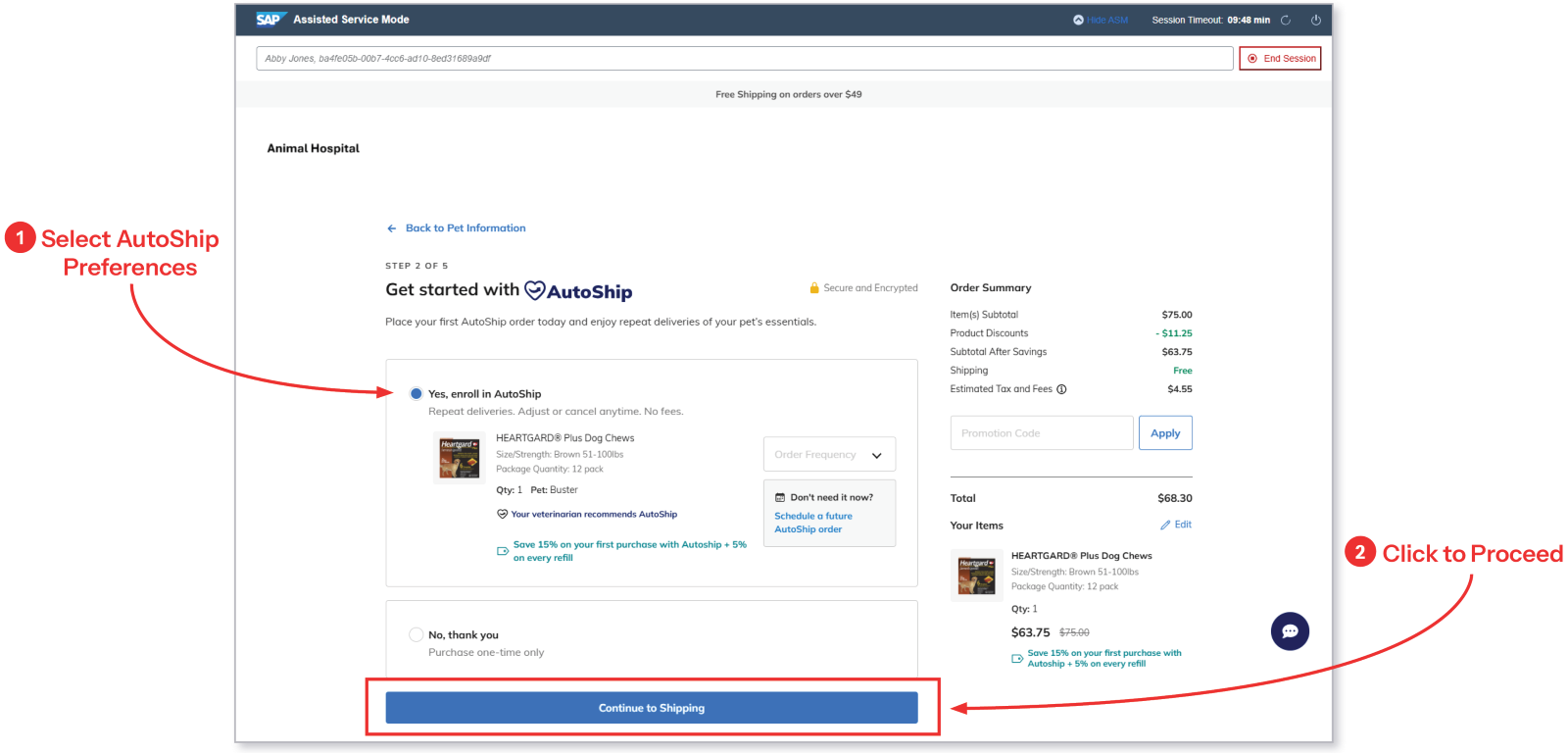The width and height of the screenshot is (1568, 753).
Task: Click Hide ASM link
Action: (1107, 20)
